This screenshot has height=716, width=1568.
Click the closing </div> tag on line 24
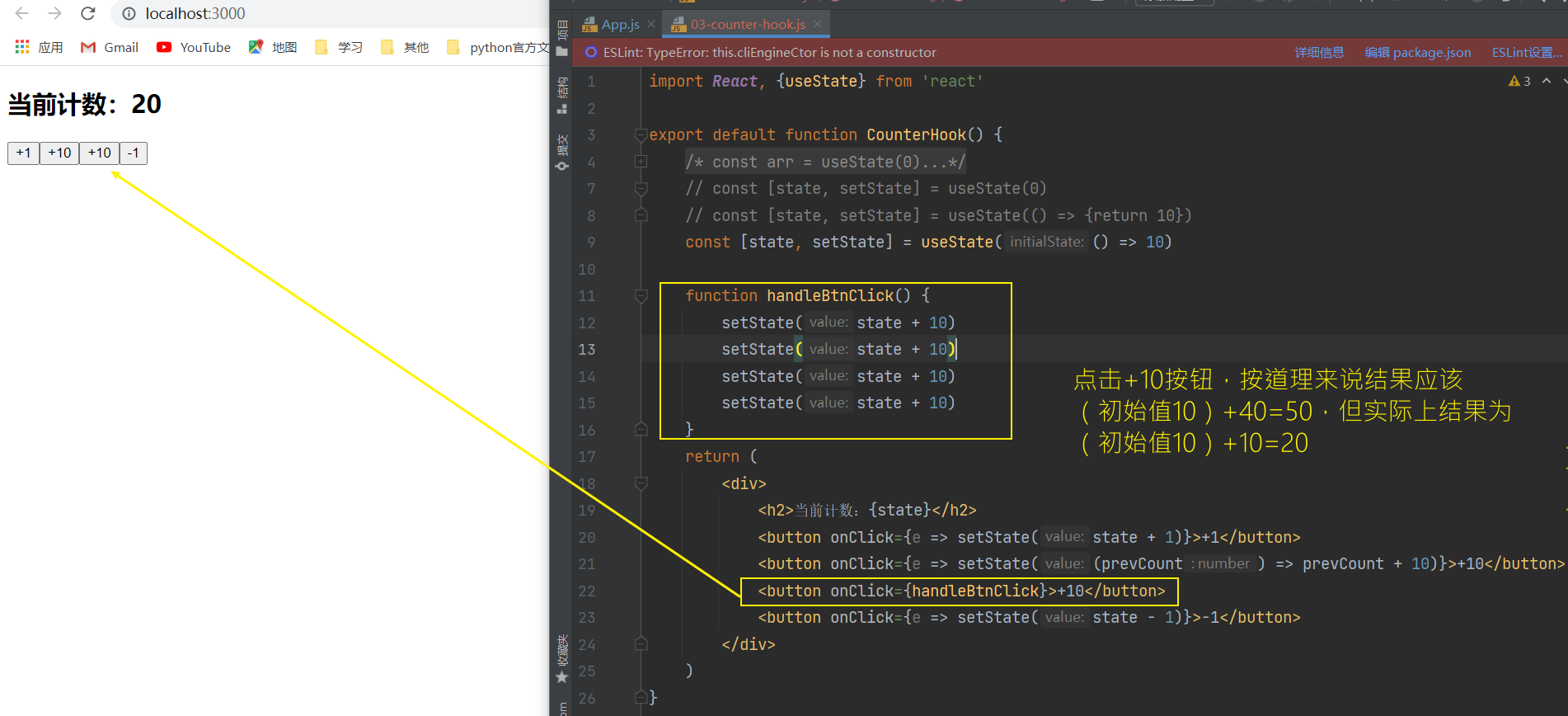click(x=749, y=644)
